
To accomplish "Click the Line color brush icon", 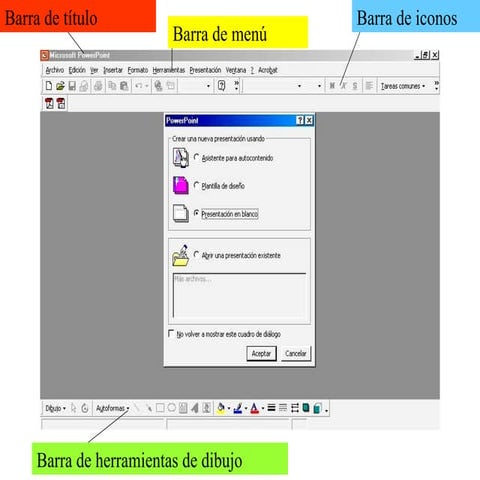I will [x=238, y=408].
